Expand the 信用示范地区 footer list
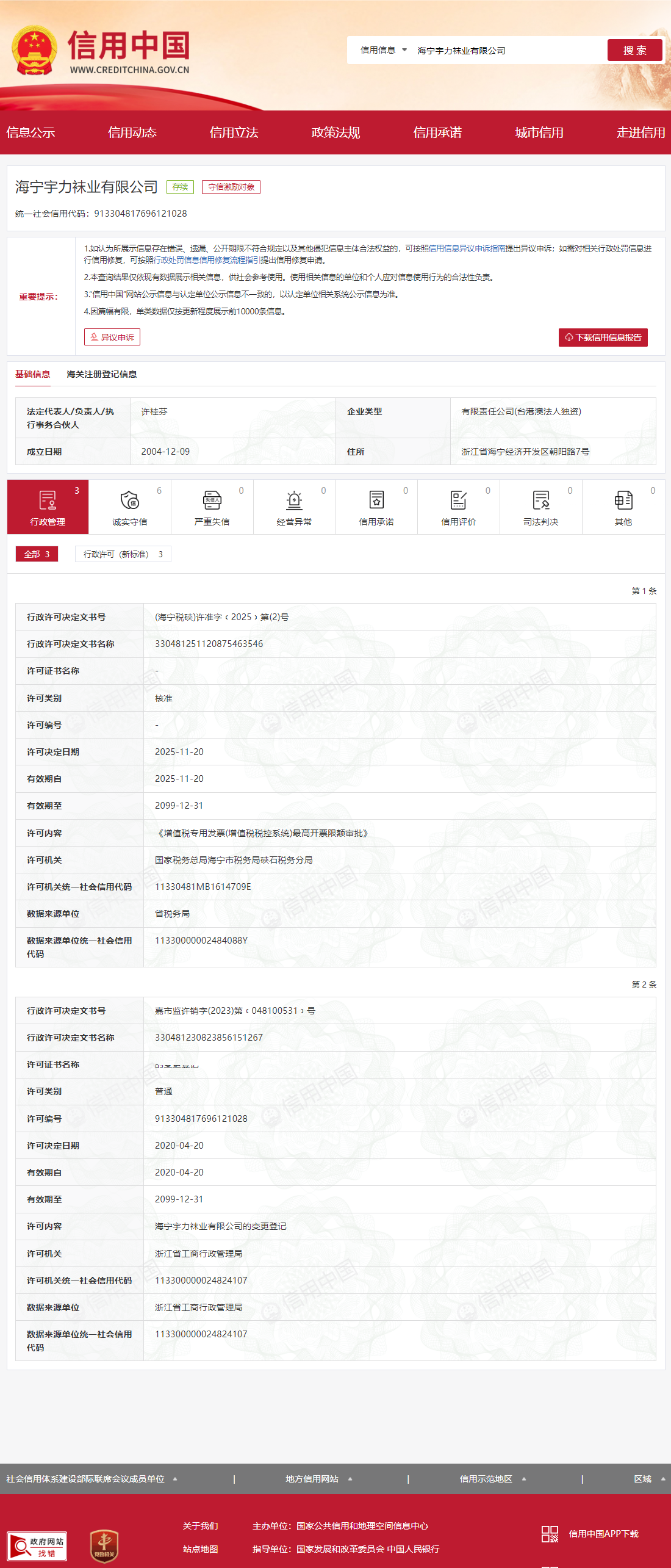Screen dimensions: 671x1568 click(493, 1479)
